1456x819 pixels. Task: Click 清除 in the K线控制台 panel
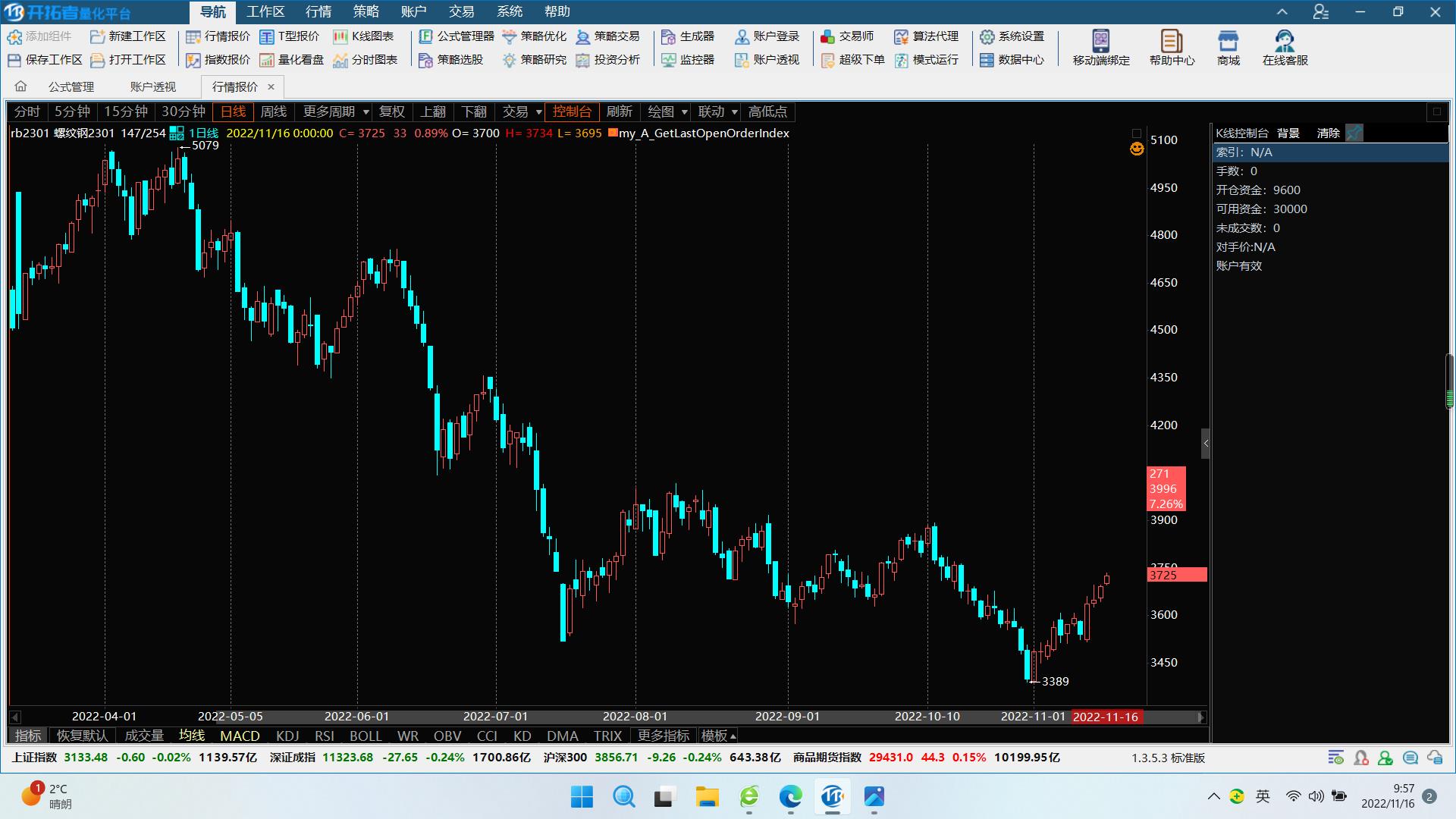[1328, 133]
